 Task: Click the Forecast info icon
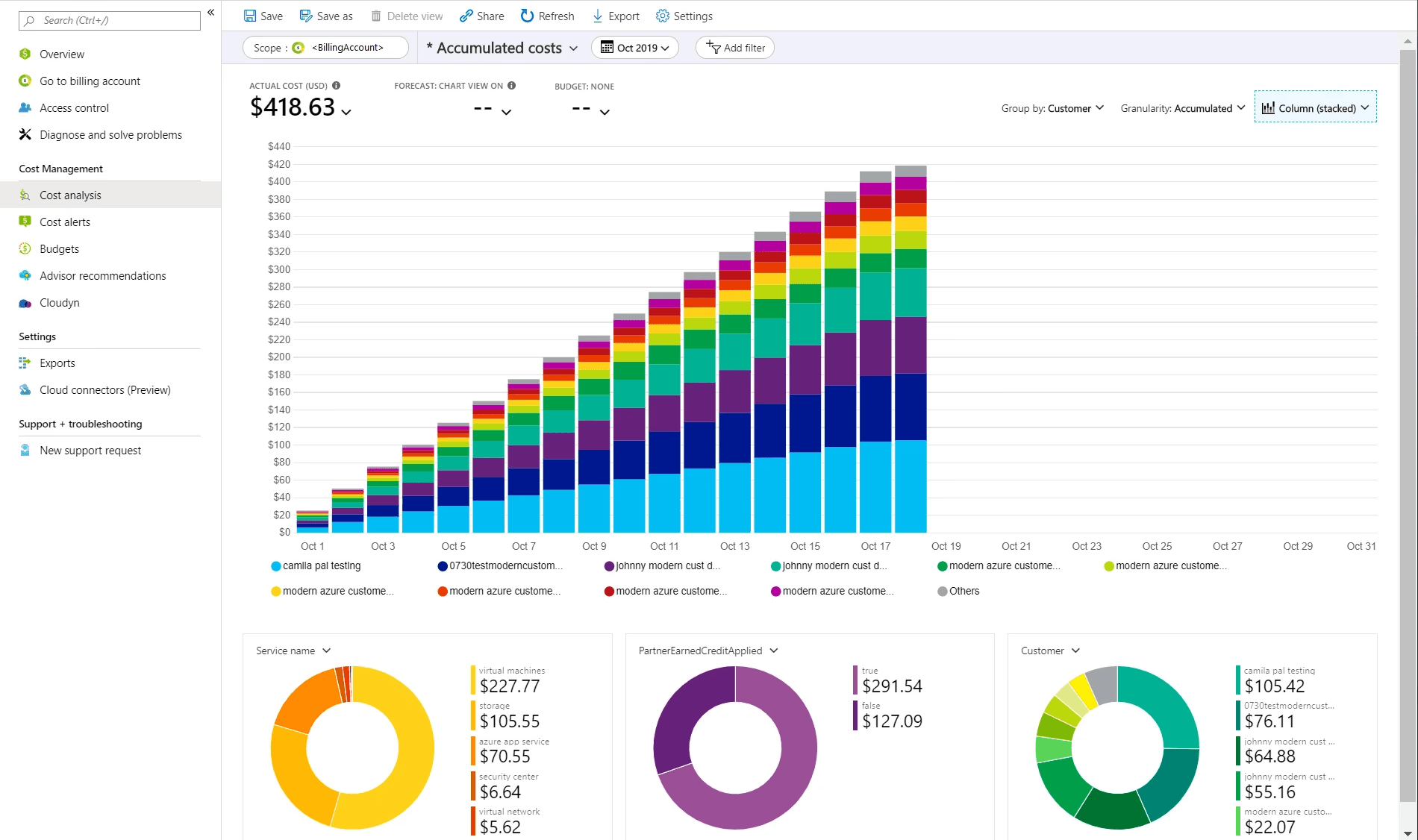tap(512, 86)
